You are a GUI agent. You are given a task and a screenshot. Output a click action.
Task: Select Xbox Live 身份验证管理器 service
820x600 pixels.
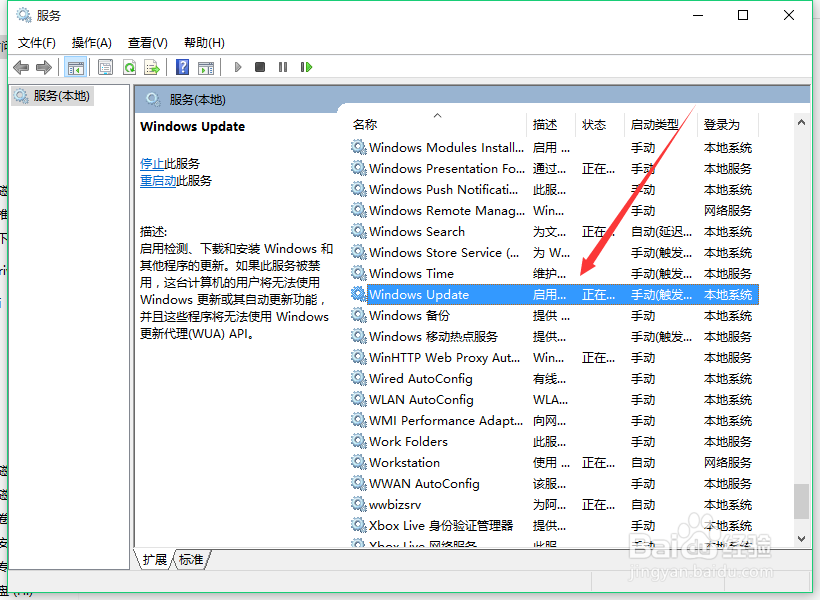(x=441, y=525)
